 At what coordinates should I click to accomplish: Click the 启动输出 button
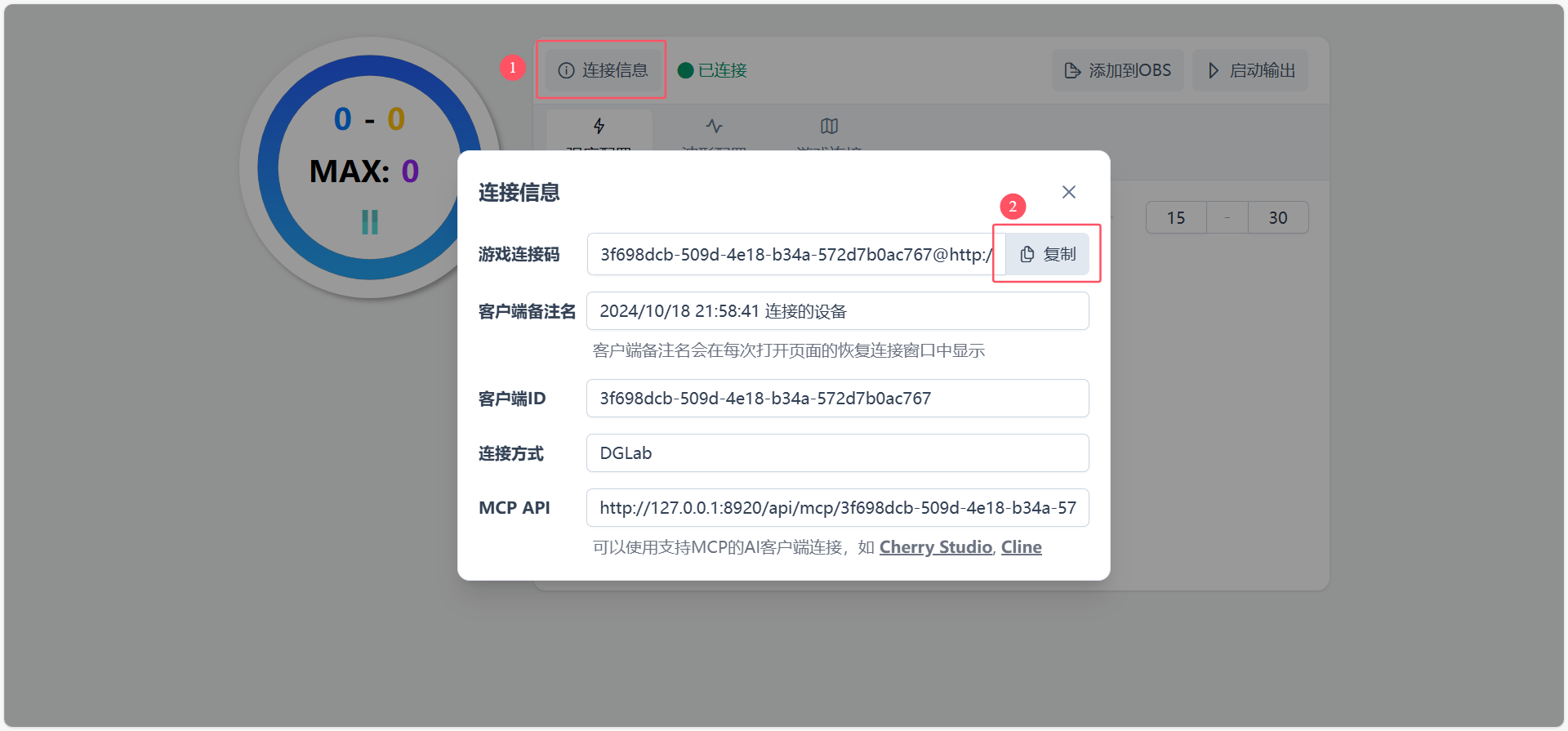point(1250,70)
